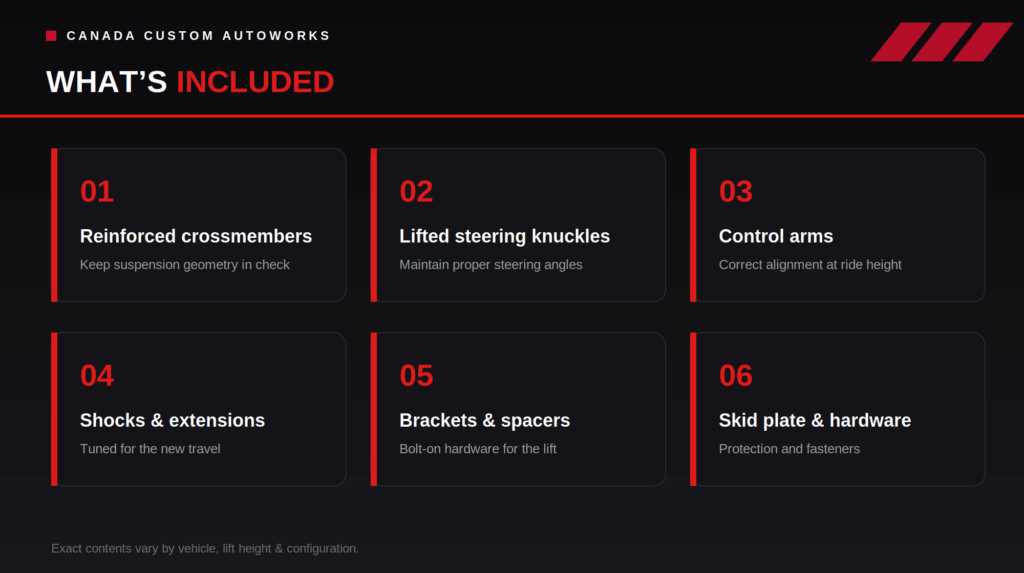Click the red horizontal divider line

point(512,116)
